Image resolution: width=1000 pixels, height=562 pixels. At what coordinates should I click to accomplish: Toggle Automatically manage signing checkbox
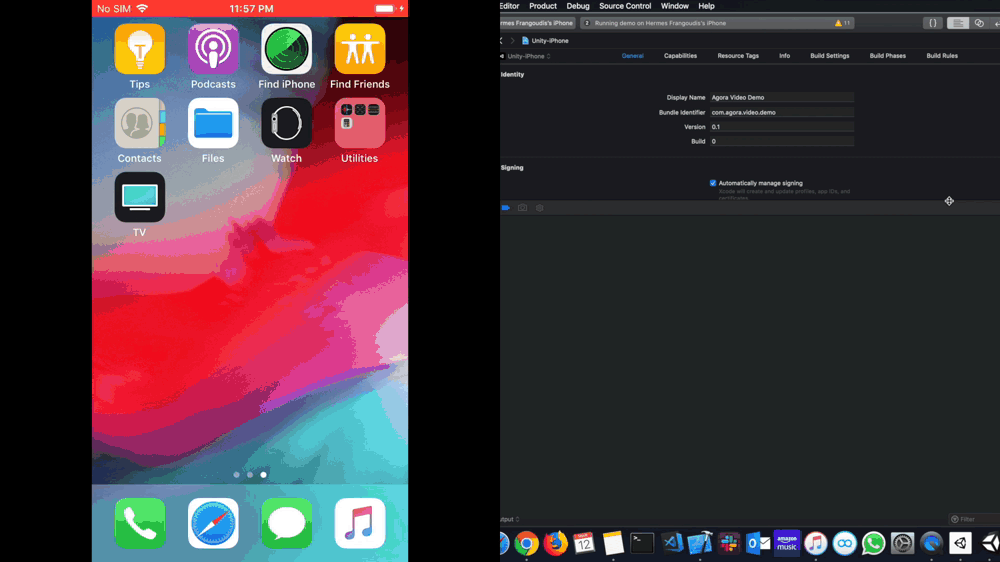(713, 183)
